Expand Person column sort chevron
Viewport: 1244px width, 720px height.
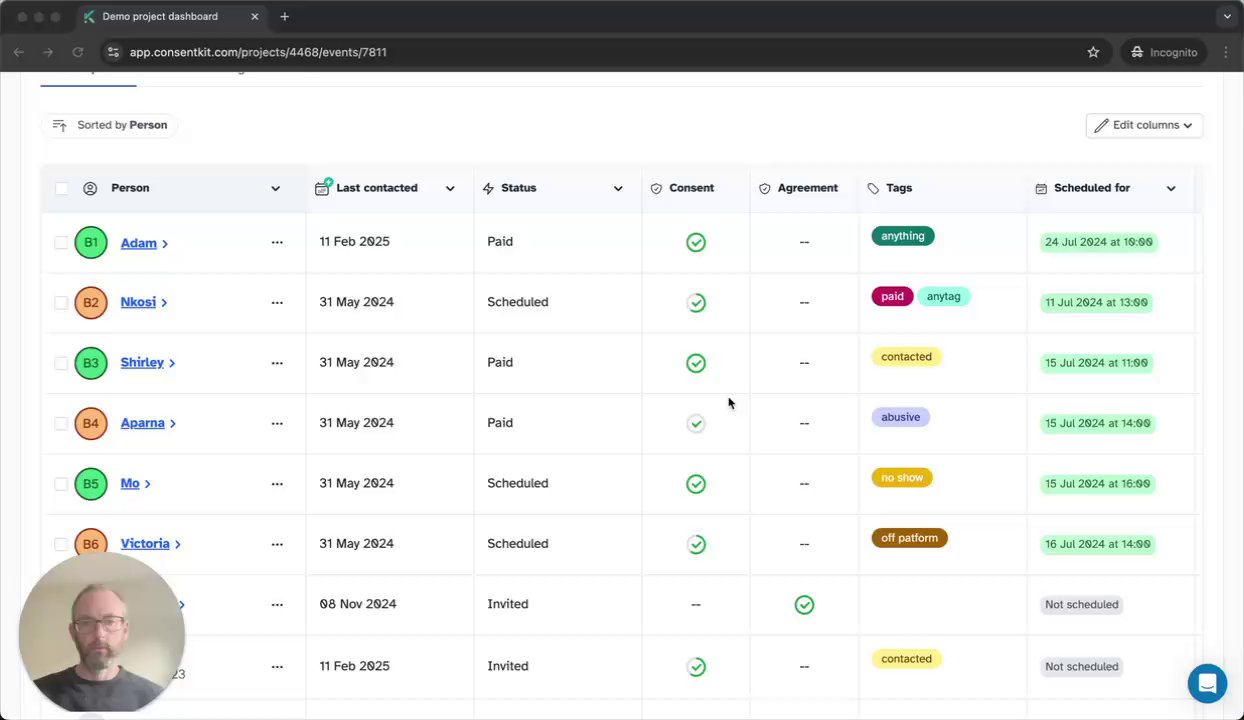[x=275, y=188]
